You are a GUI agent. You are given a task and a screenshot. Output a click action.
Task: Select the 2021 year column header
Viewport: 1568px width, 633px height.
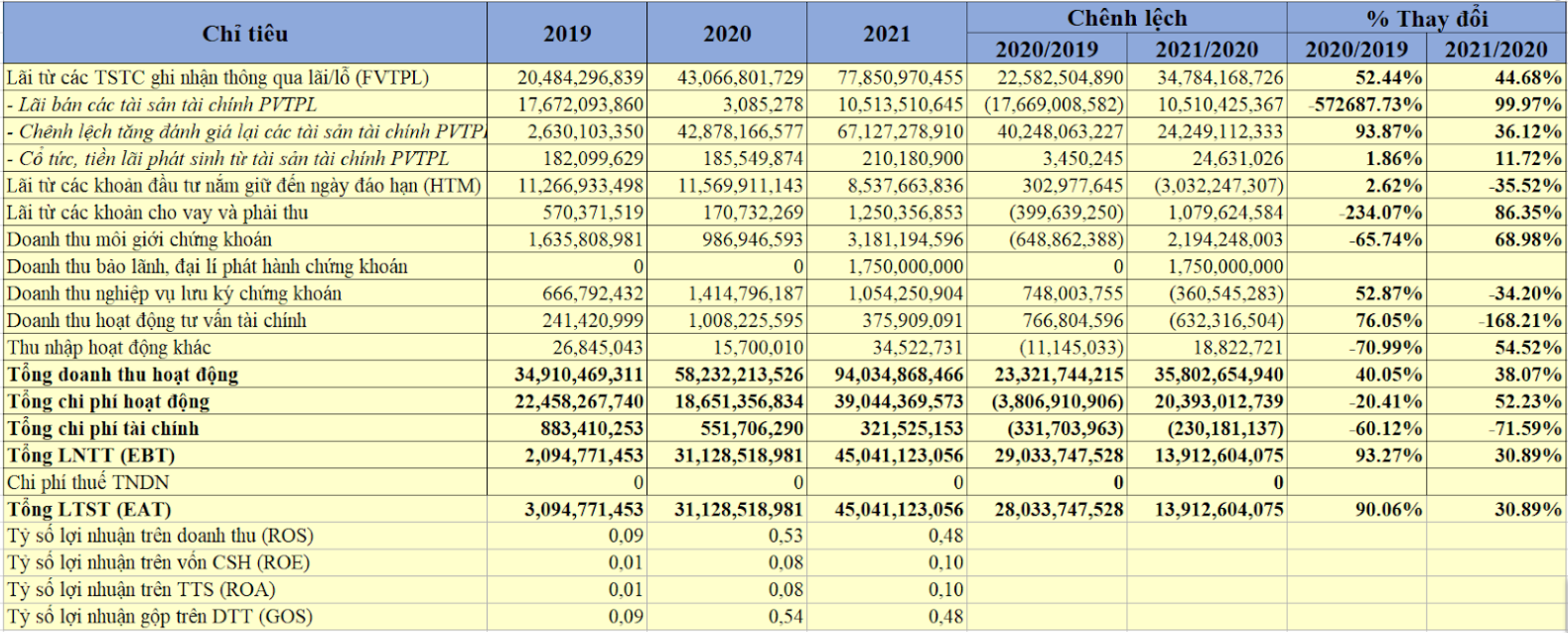(x=886, y=34)
